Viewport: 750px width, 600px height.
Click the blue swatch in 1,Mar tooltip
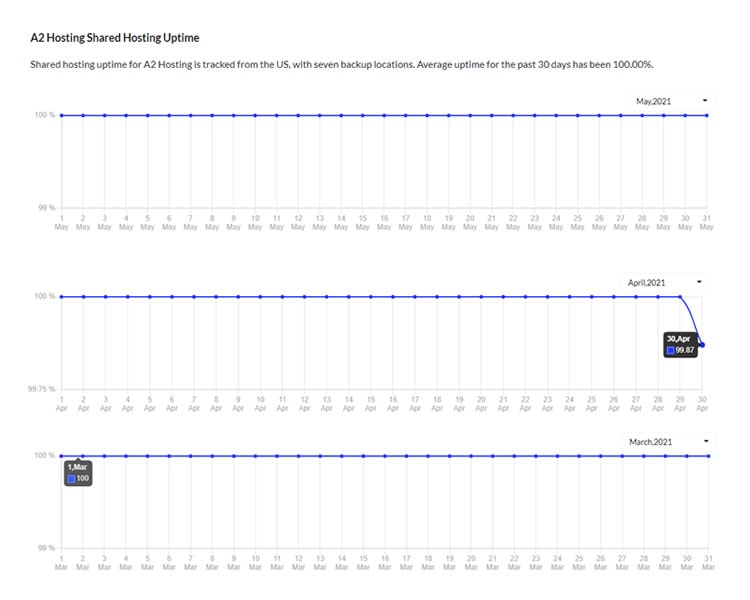pos(71,478)
